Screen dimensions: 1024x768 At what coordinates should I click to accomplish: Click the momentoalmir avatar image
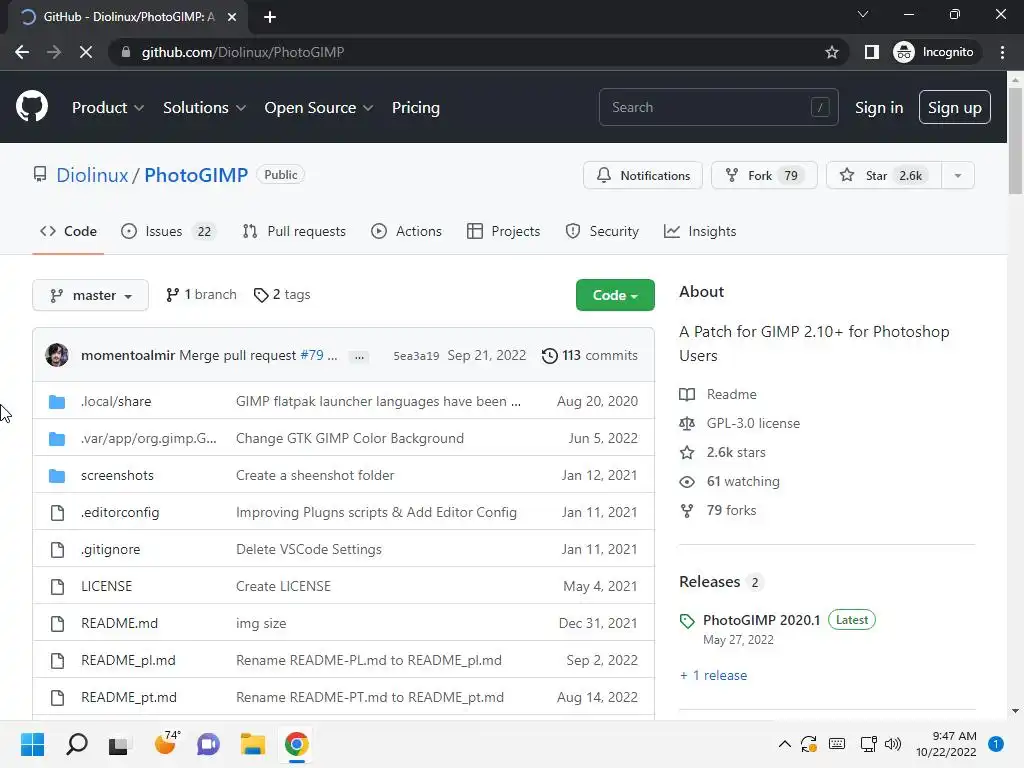pyautogui.click(x=57, y=355)
